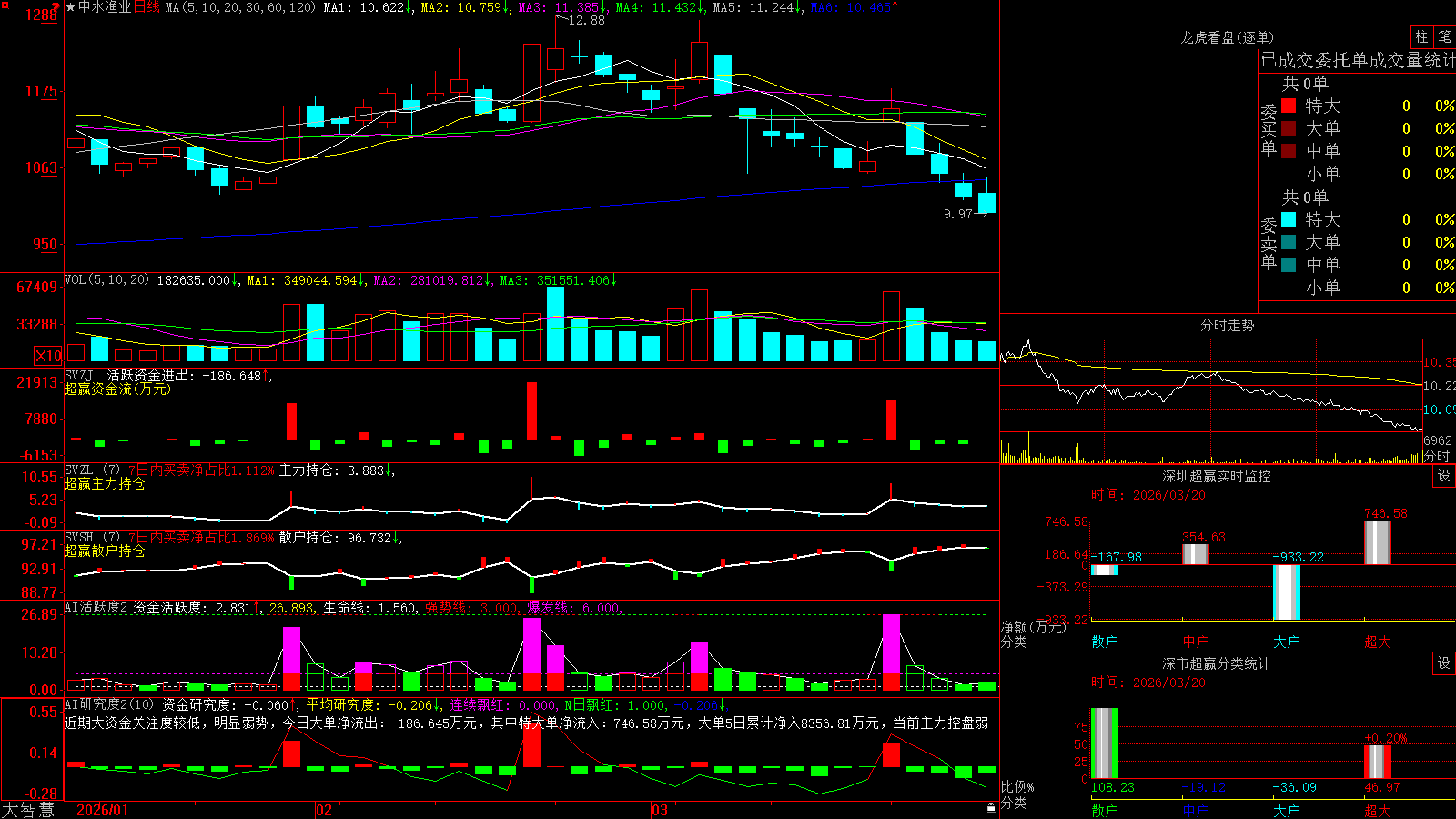The width and height of the screenshot is (1456, 819).
Task: Click the 超赢主力持仓 label
Action: [x=105, y=483]
